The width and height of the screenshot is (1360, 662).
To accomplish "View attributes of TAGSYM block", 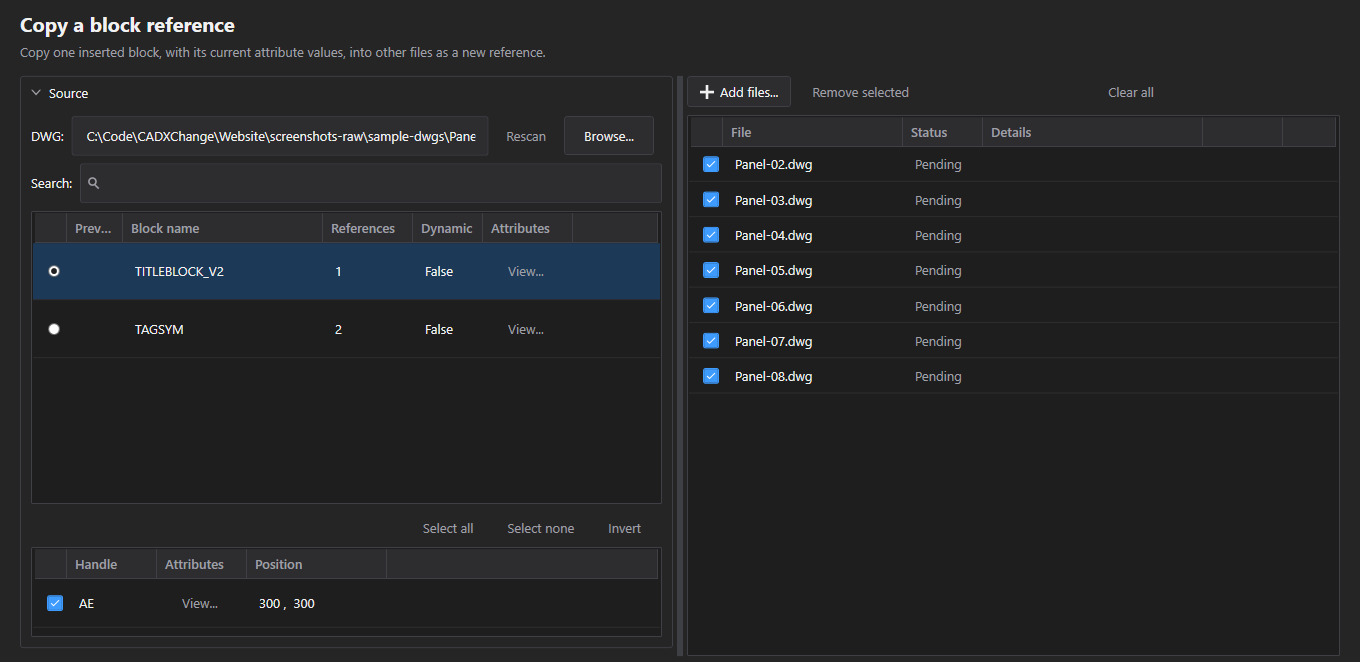I will (526, 329).
